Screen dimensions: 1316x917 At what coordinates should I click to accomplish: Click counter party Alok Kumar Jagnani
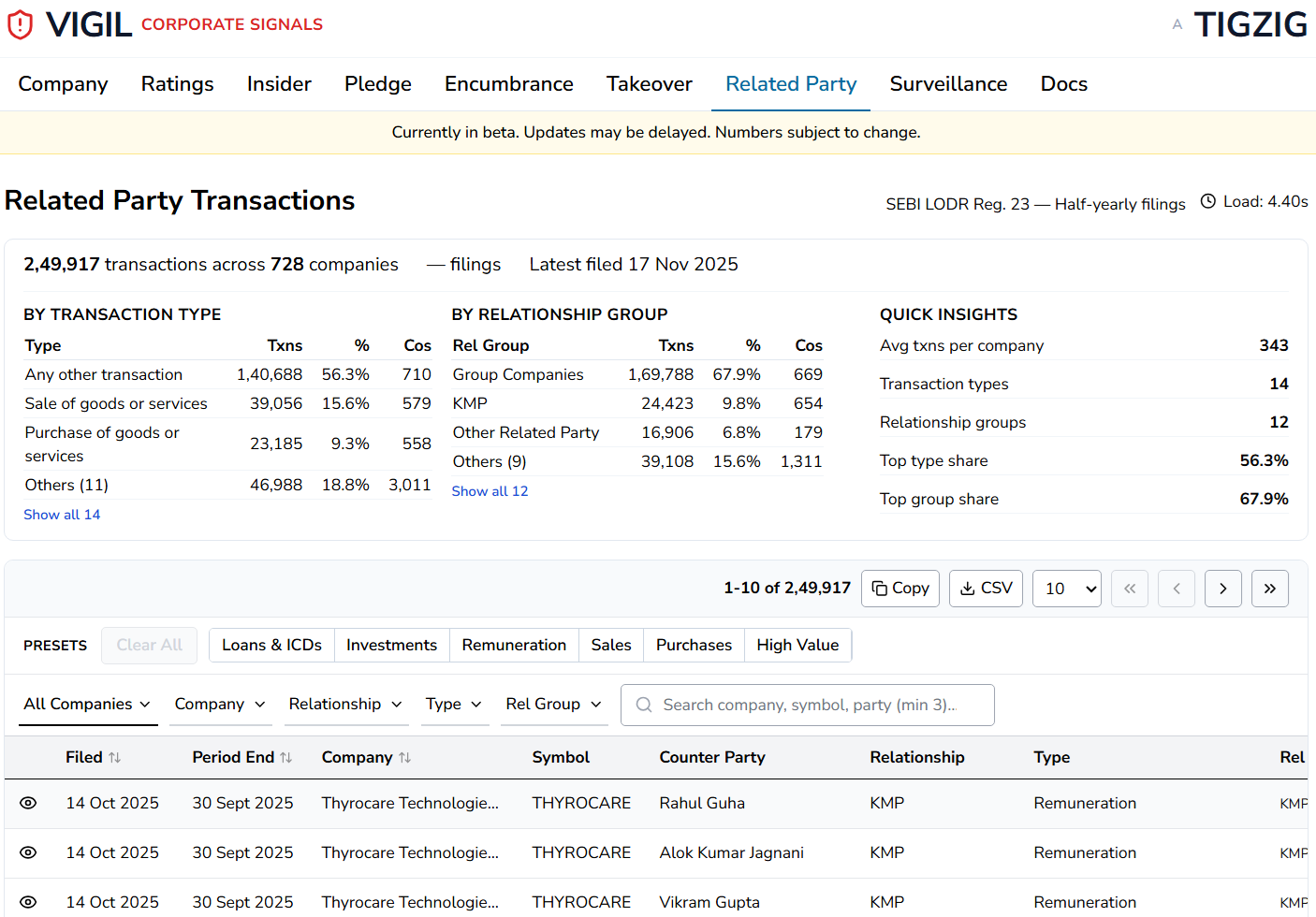pos(732,852)
